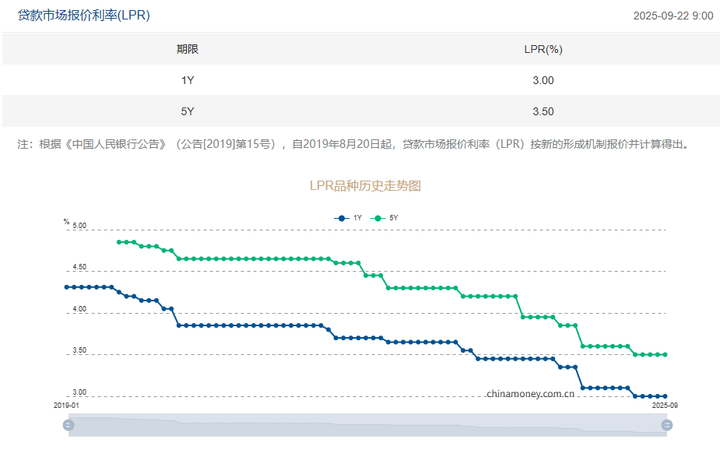Screen dimensions: 720x457
Task: Click the LPR(%) column header
Action: click(543, 48)
